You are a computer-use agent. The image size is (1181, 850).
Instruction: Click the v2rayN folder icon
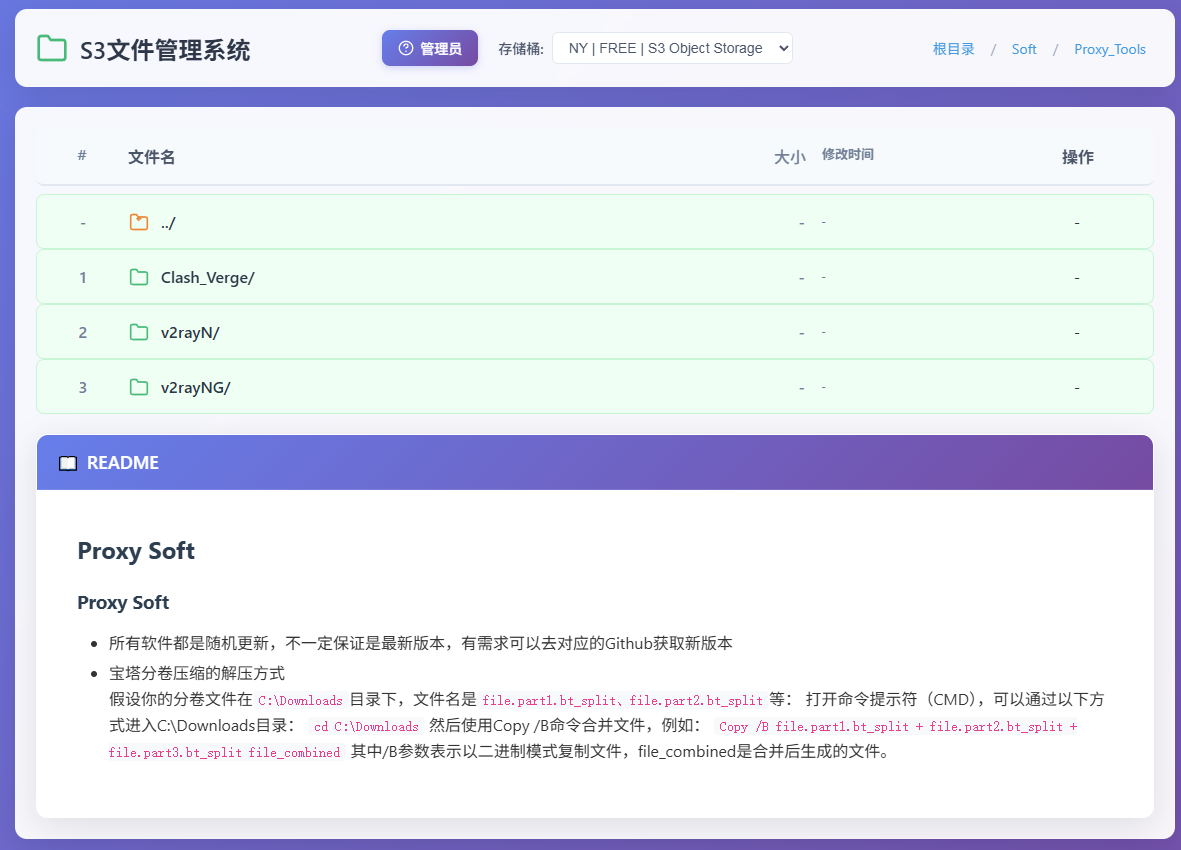pos(139,332)
